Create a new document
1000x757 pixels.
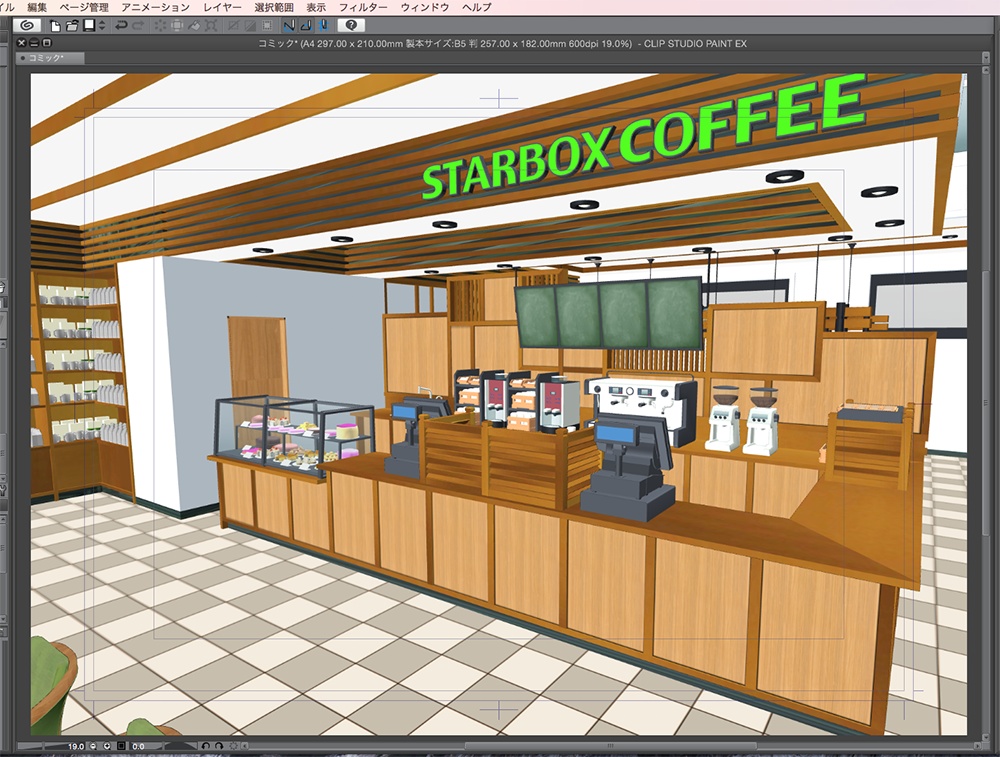coord(55,26)
